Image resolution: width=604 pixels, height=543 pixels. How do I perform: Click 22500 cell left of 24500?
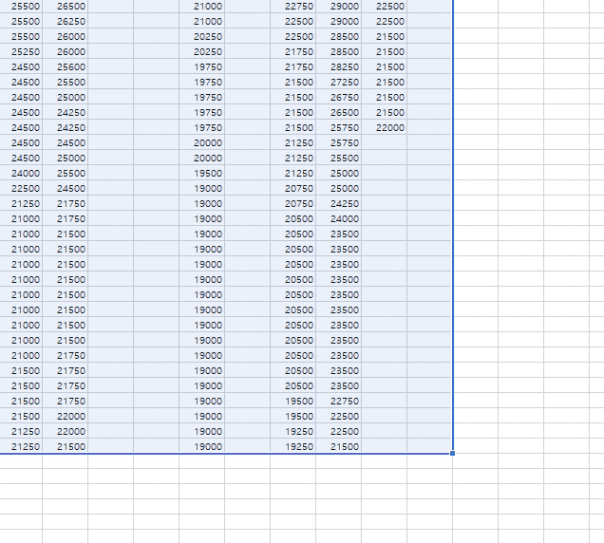21,188
